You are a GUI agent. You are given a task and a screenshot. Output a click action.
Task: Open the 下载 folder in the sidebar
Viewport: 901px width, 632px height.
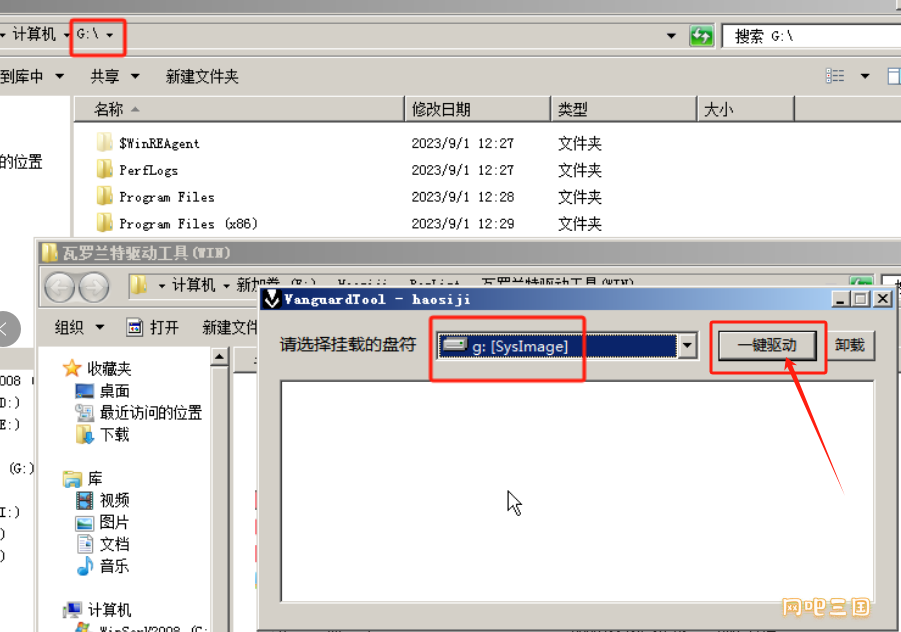pos(102,434)
